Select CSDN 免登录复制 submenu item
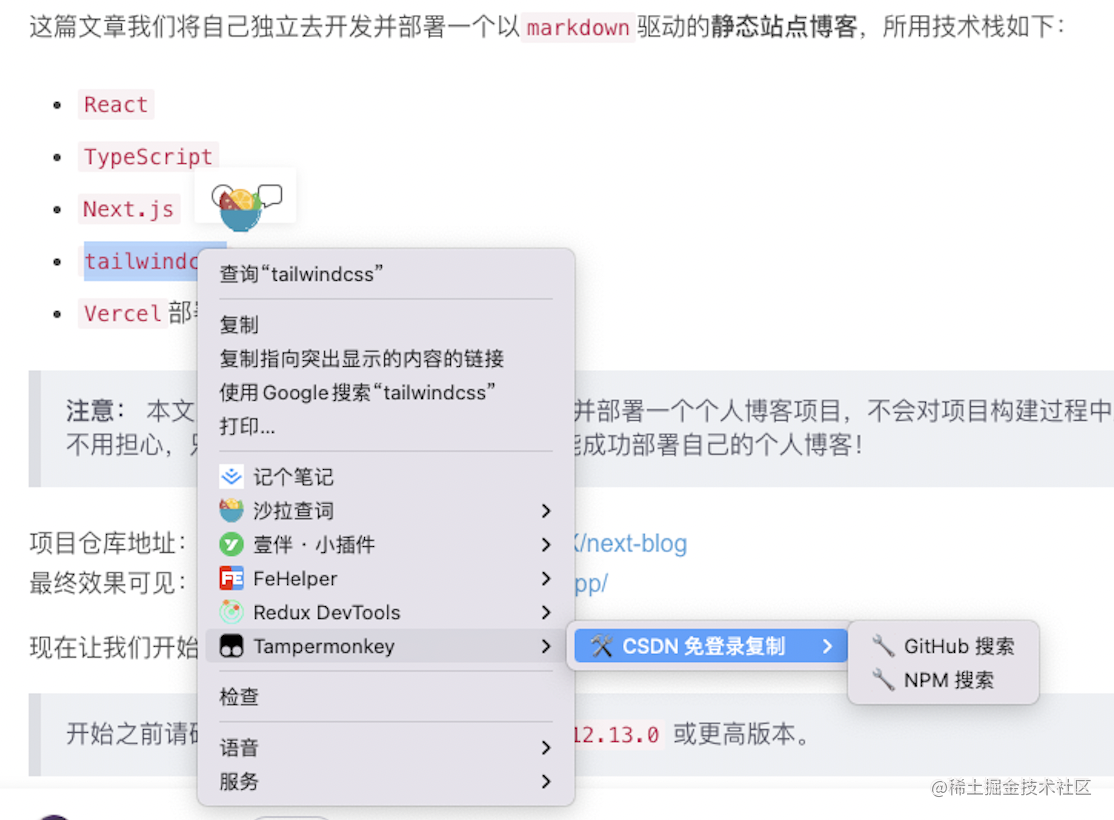Screen dimensions: 1114x820 click(710, 646)
